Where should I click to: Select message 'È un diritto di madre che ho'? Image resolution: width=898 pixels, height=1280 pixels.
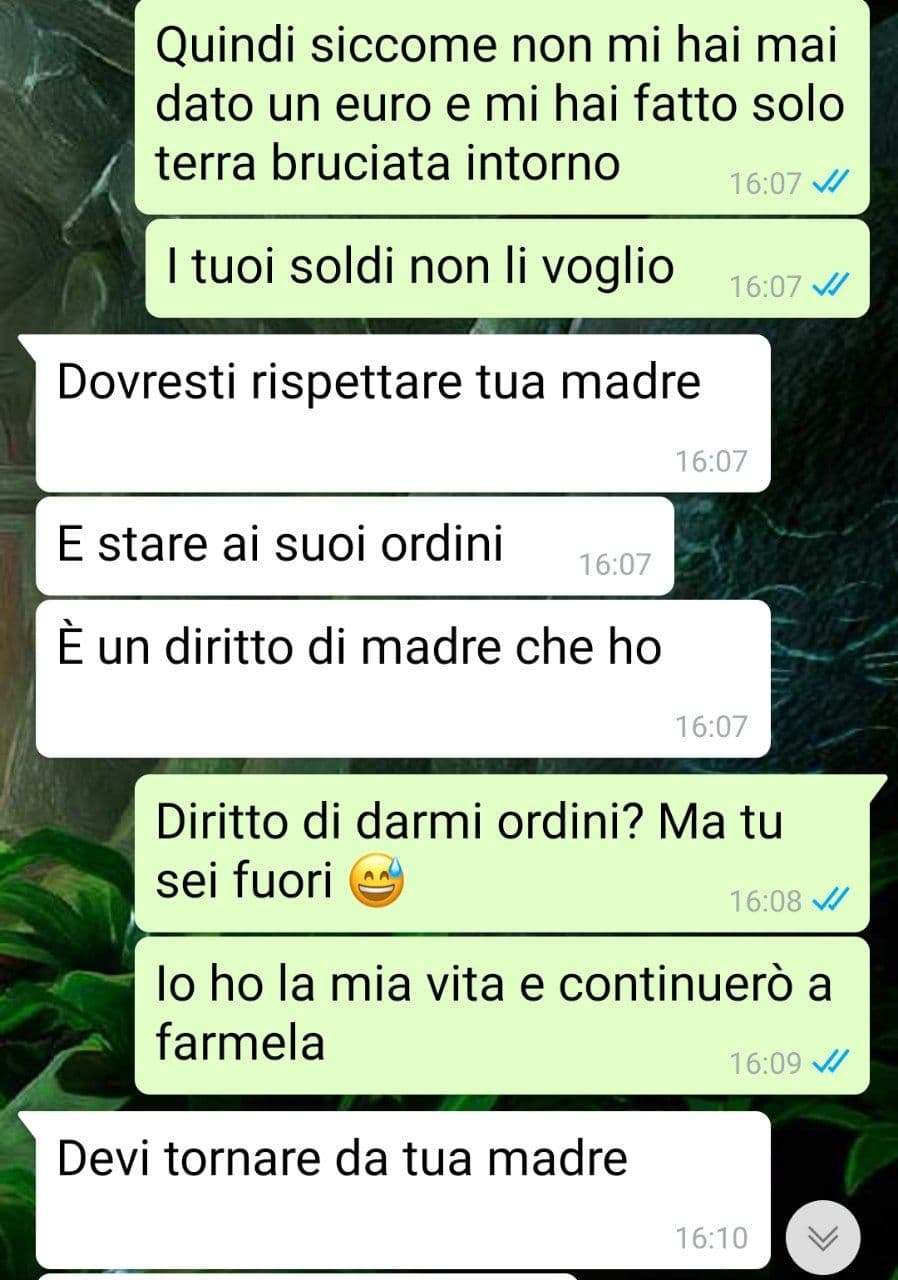coord(403,678)
